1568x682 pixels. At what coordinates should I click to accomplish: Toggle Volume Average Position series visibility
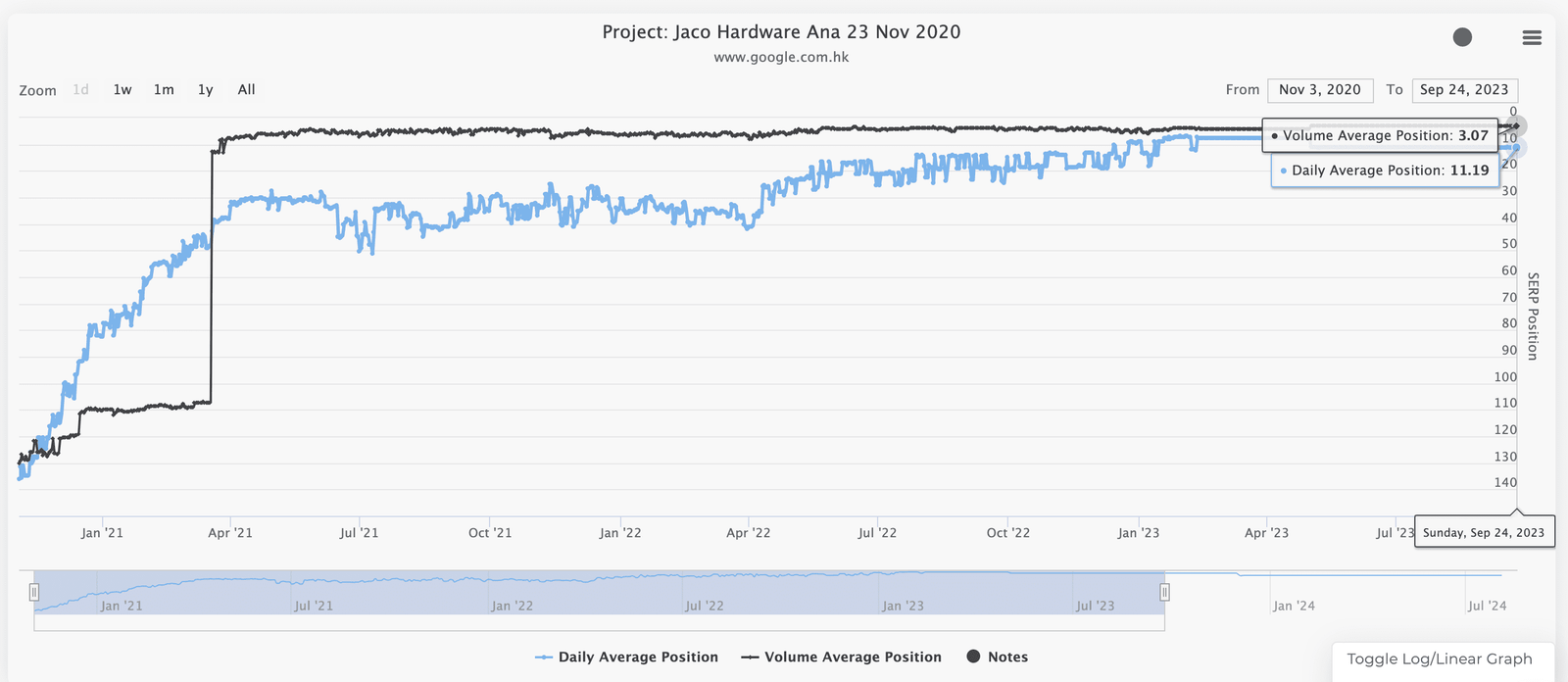click(x=842, y=658)
